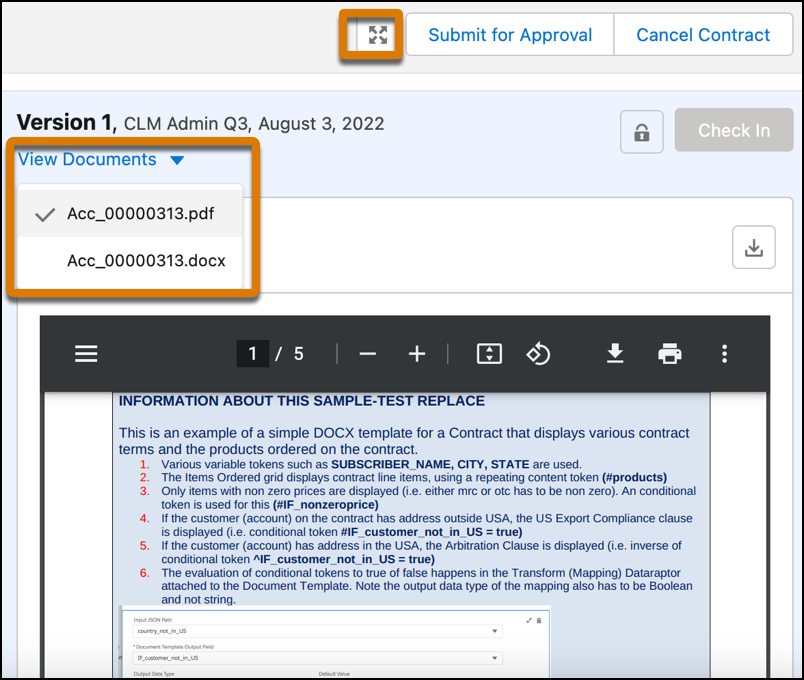Image resolution: width=804 pixels, height=680 pixels.
Task: Zoom in with the plus icon
Action: pyautogui.click(x=417, y=354)
